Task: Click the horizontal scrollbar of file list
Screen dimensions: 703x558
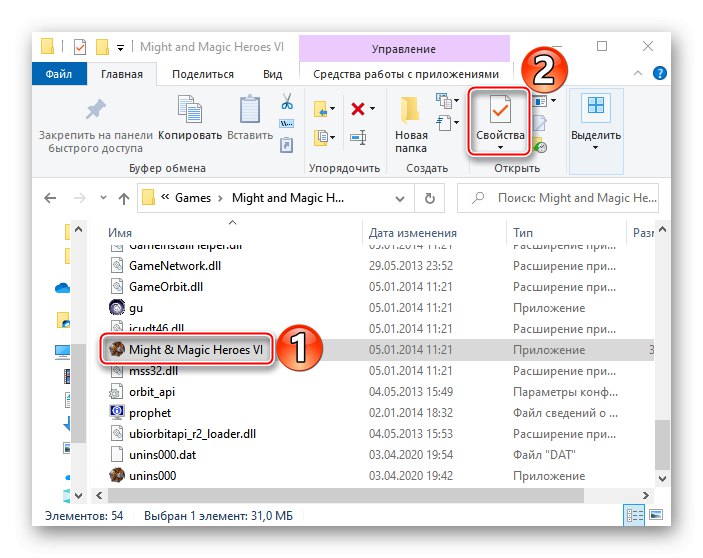Action: 346,495
